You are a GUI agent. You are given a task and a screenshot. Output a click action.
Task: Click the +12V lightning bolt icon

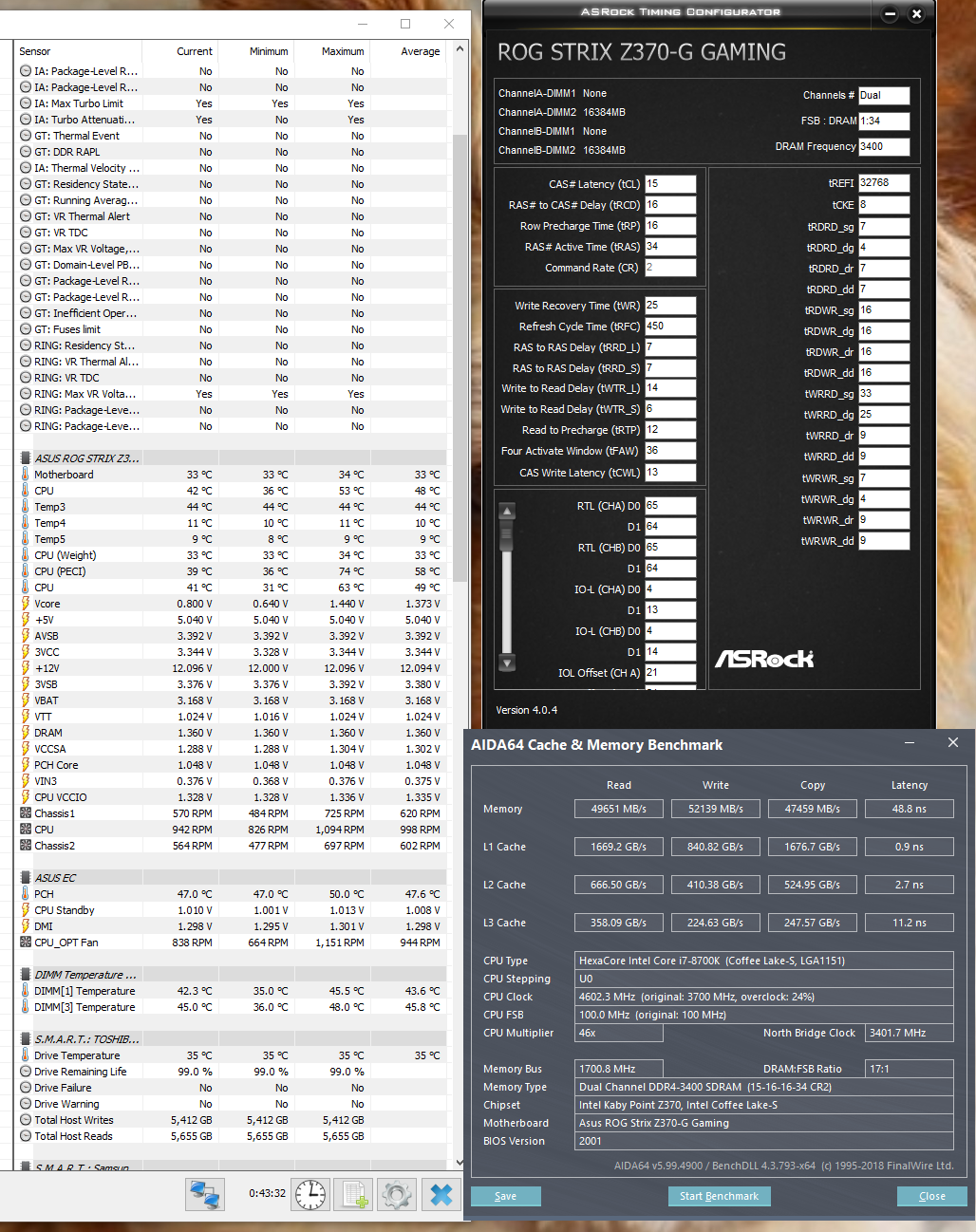tap(26, 668)
